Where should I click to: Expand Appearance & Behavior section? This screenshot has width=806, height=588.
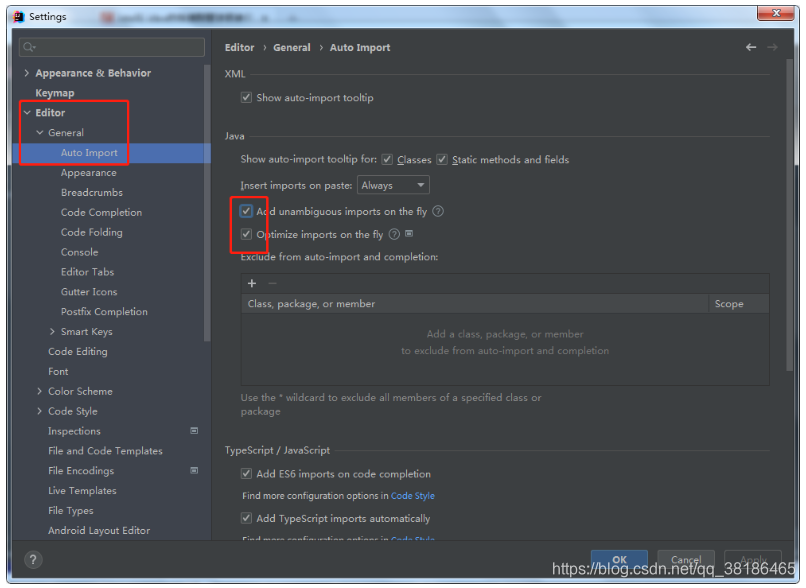coord(27,73)
